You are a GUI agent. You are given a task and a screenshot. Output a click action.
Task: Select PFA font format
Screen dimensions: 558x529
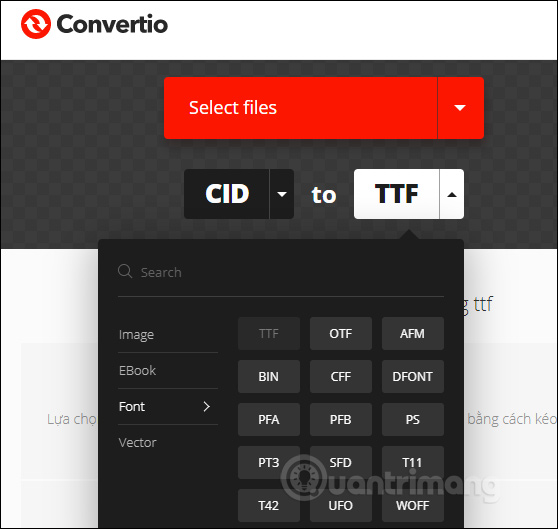click(269, 420)
